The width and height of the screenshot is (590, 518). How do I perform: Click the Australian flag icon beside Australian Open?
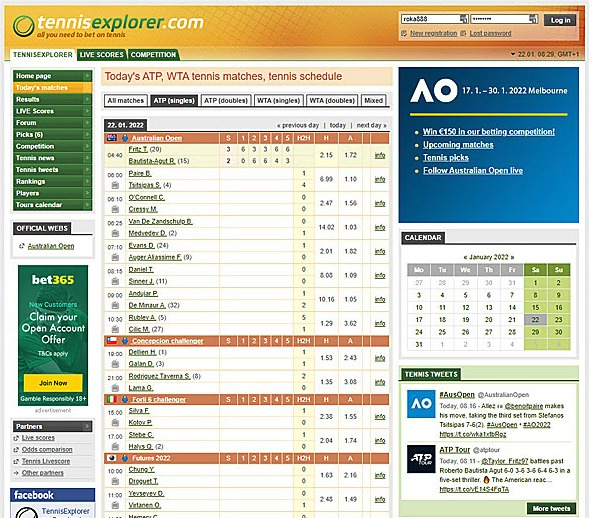112,138
